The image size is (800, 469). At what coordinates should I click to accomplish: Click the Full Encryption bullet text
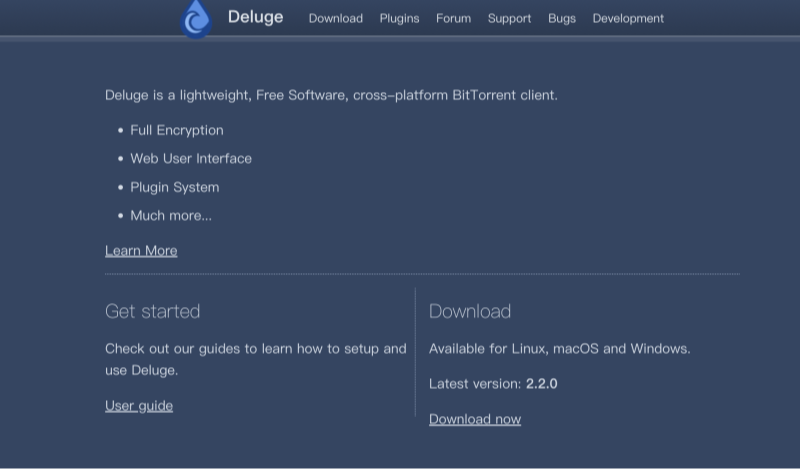177,130
